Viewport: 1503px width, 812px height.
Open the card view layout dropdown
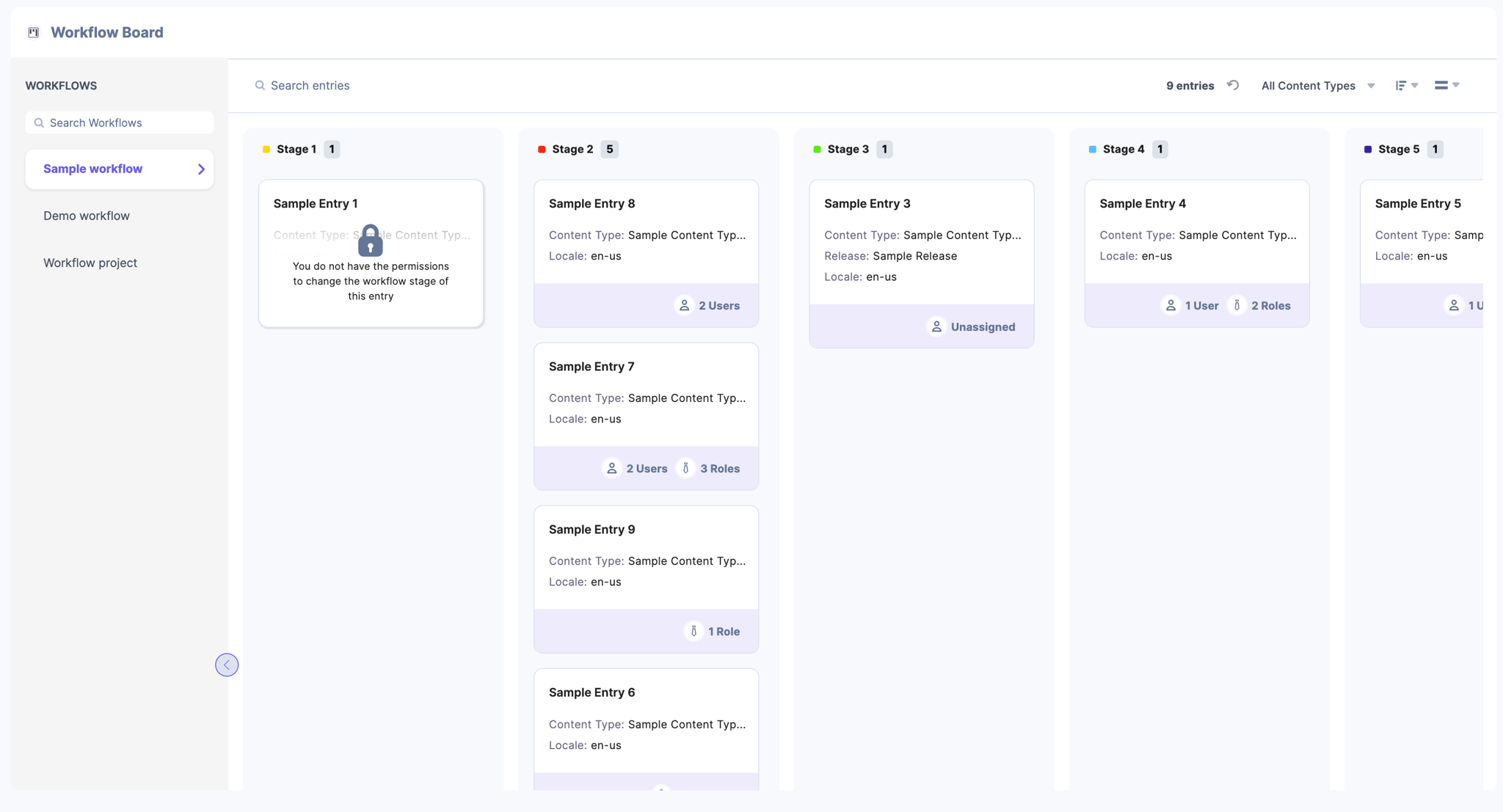[x=1446, y=85]
